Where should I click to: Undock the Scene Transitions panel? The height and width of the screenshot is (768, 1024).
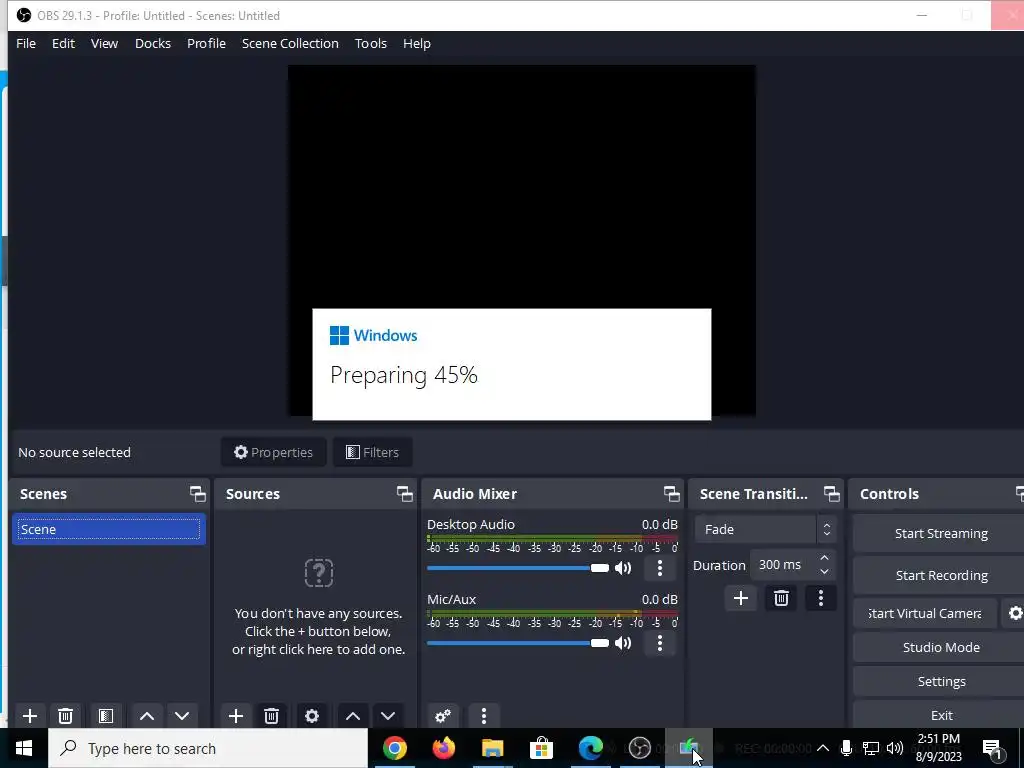[x=831, y=494]
